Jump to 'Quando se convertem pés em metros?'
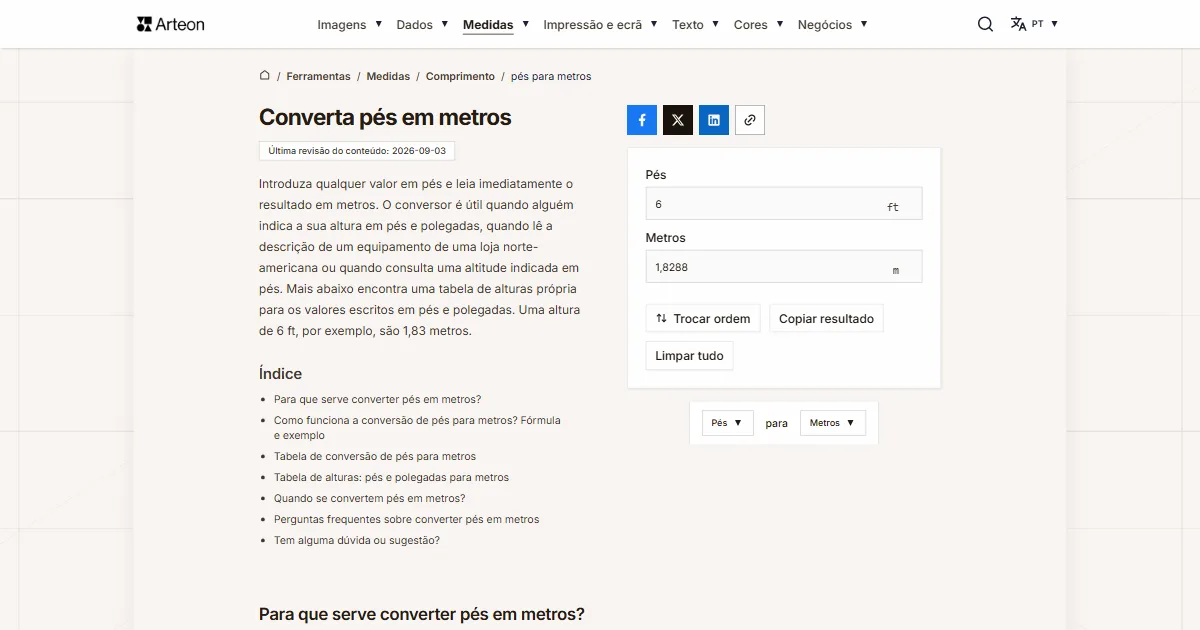The image size is (1200, 630). 369,498
